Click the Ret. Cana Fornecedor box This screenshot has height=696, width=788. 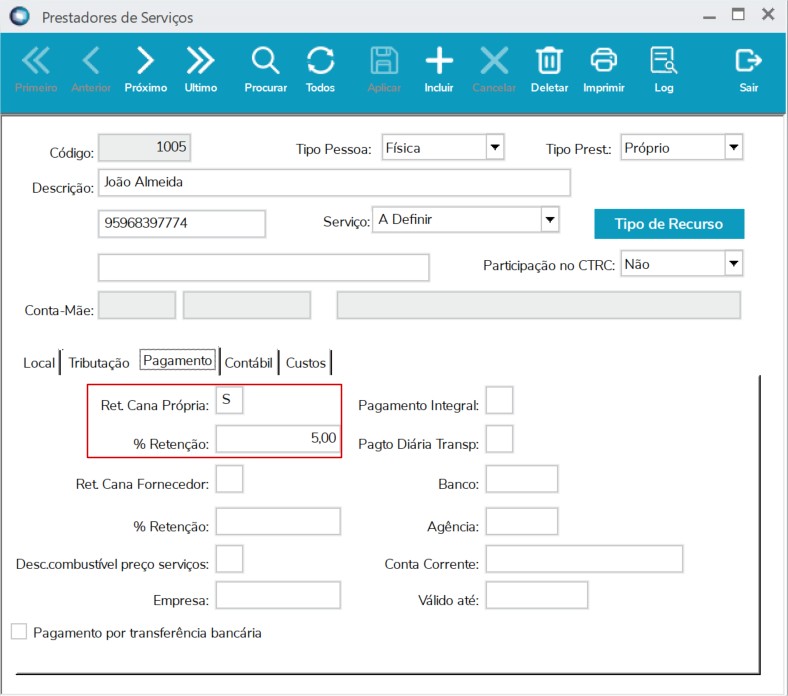pos(229,478)
